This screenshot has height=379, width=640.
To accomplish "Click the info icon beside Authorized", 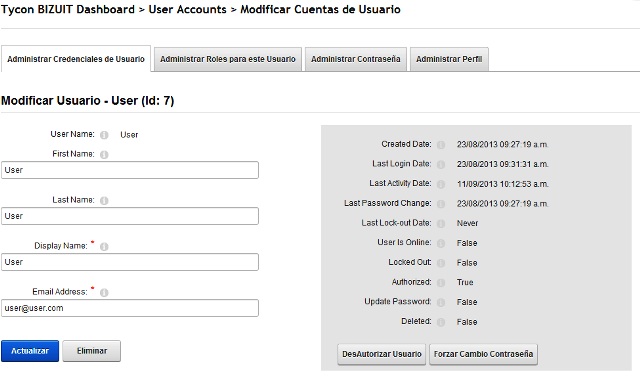I will (x=441, y=283).
